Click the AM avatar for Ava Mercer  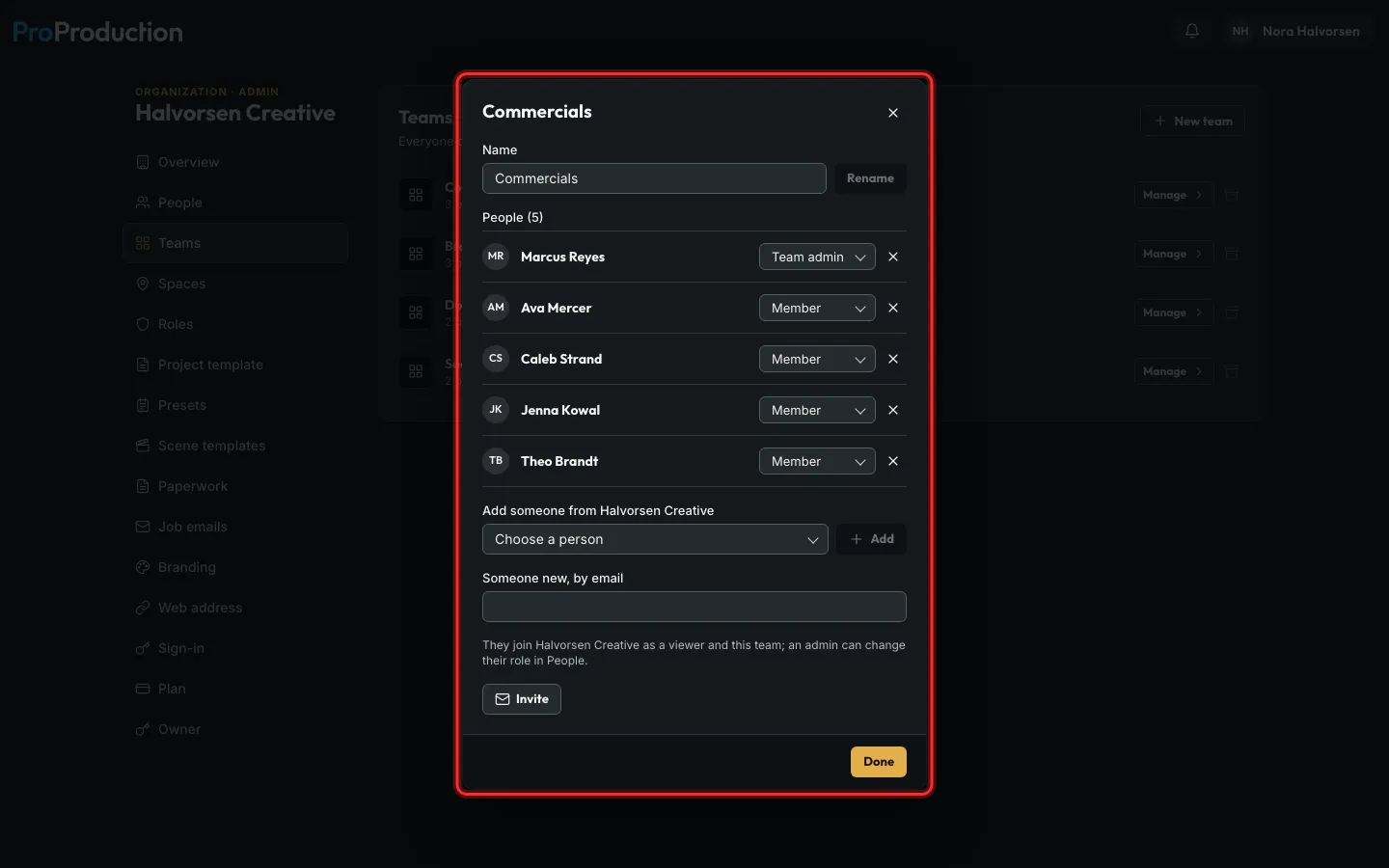click(496, 308)
